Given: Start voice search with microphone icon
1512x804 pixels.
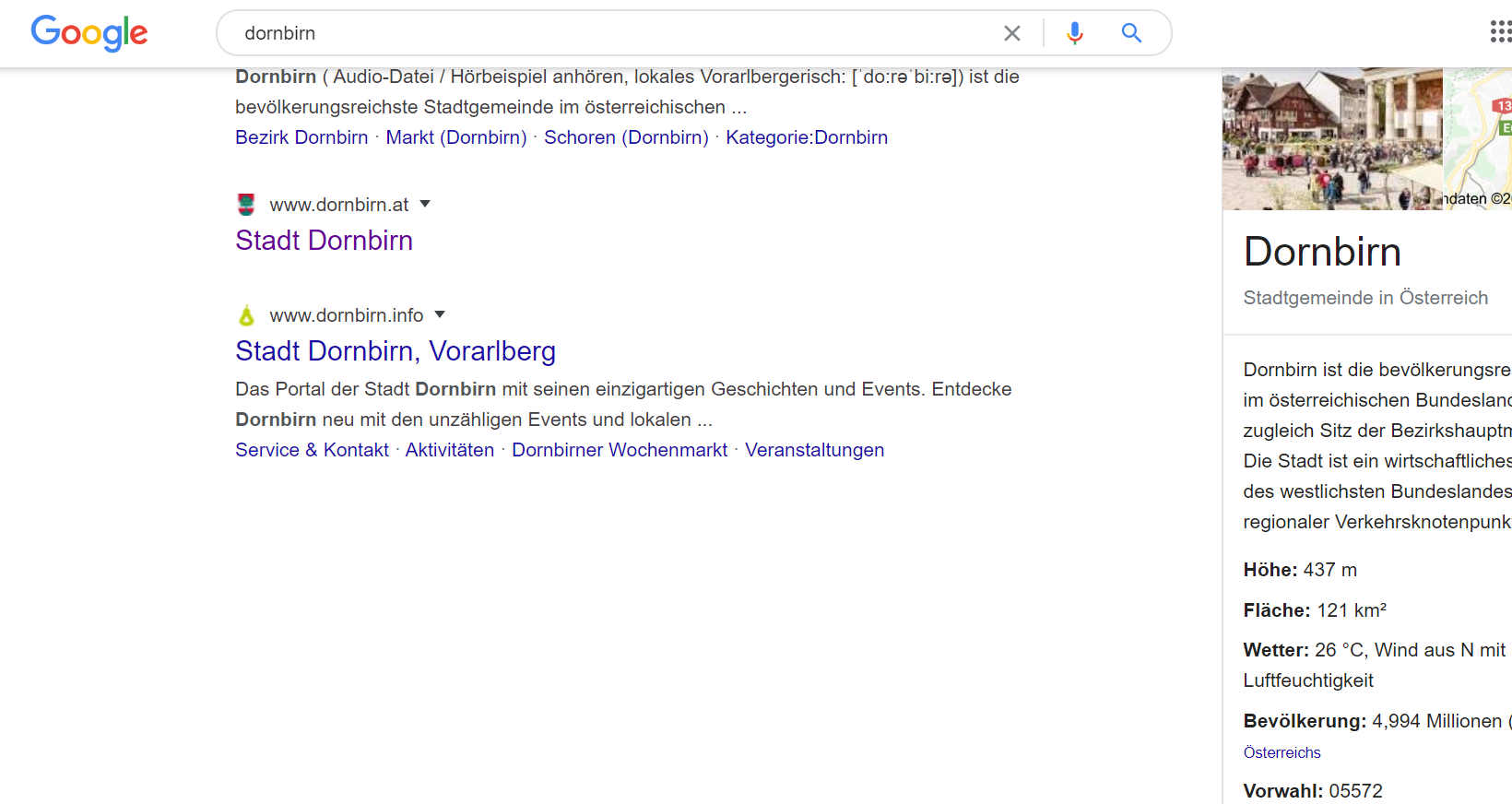Looking at the screenshot, I should (x=1074, y=33).
